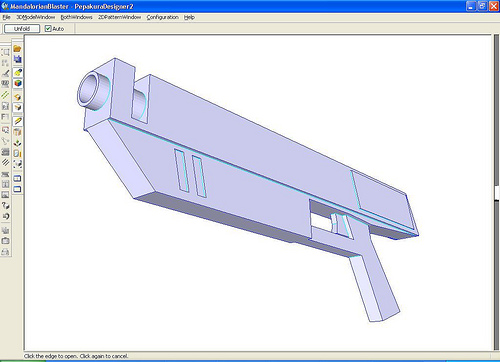Screen dimensions: 500x362
Task: Click the blue save disk icon
Action: tap(17, 59)
